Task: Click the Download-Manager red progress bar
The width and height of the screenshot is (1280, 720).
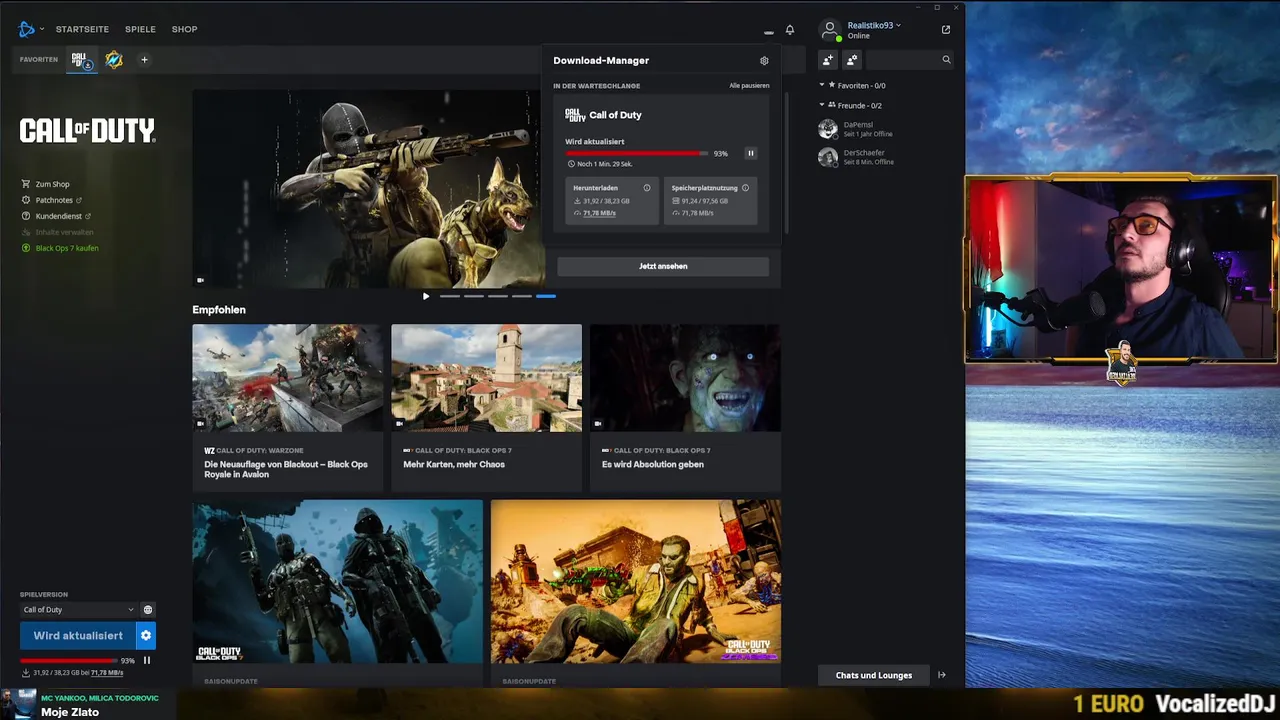Action: click(x=636, y=153)
